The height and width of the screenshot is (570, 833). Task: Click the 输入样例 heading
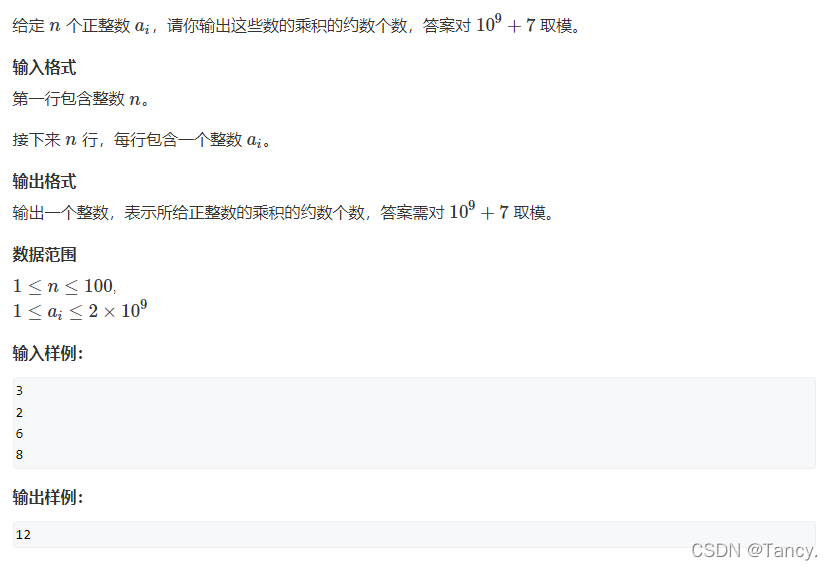[48, 353]
